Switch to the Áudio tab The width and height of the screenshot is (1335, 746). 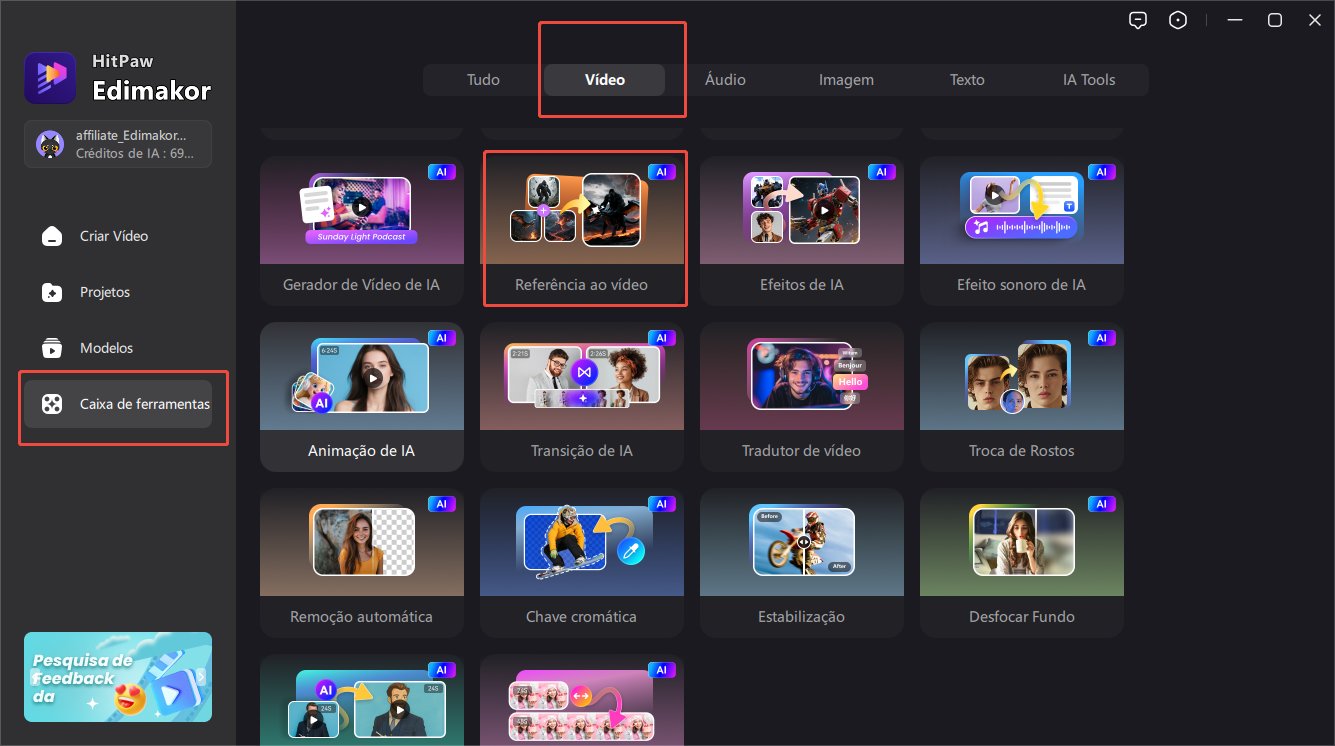pyautogui.click(x=725, y=80)
